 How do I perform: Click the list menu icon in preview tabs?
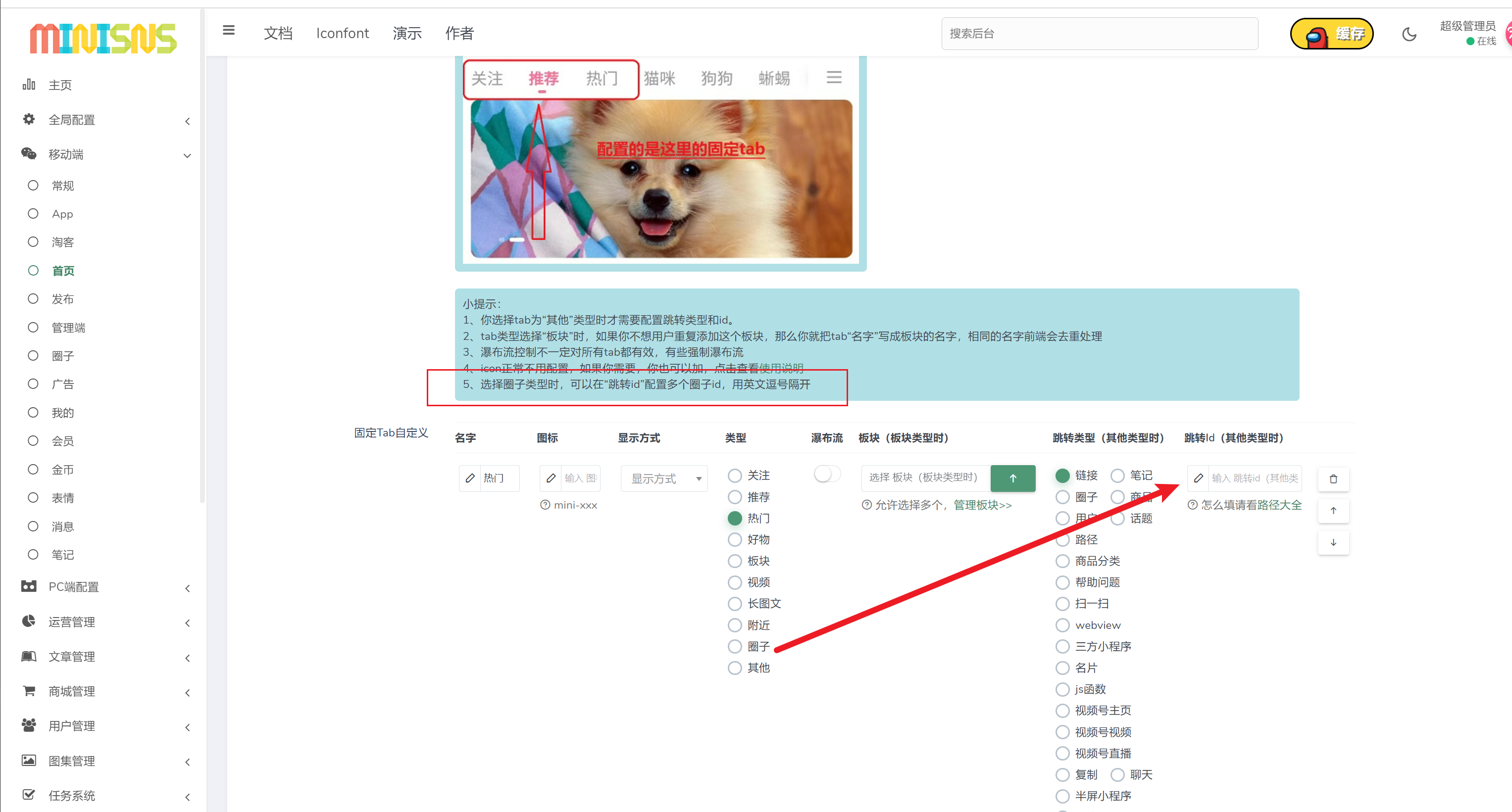tap(833, 77)
